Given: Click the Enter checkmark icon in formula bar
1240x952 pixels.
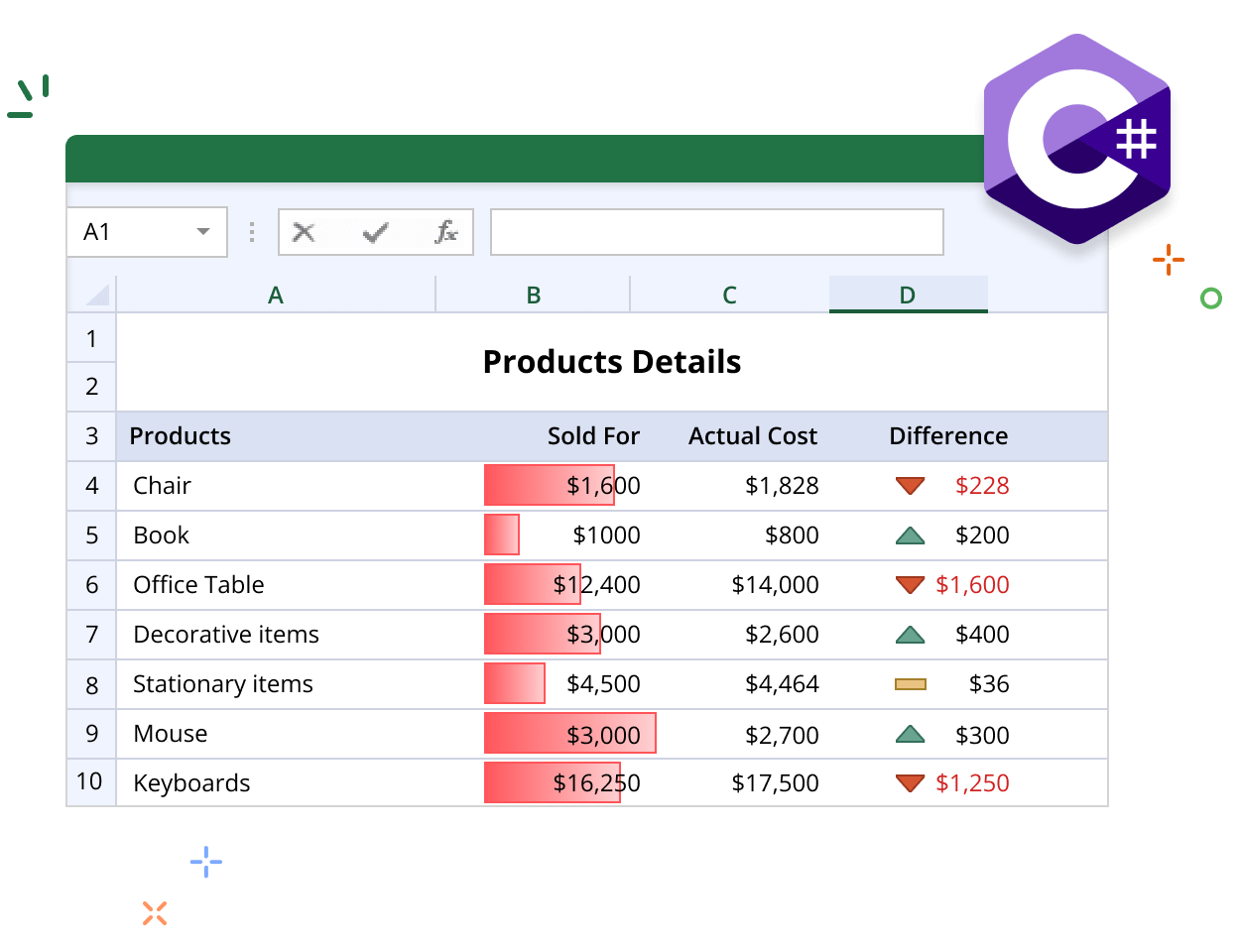Looking at the screenshot, I should coord(373,231).
